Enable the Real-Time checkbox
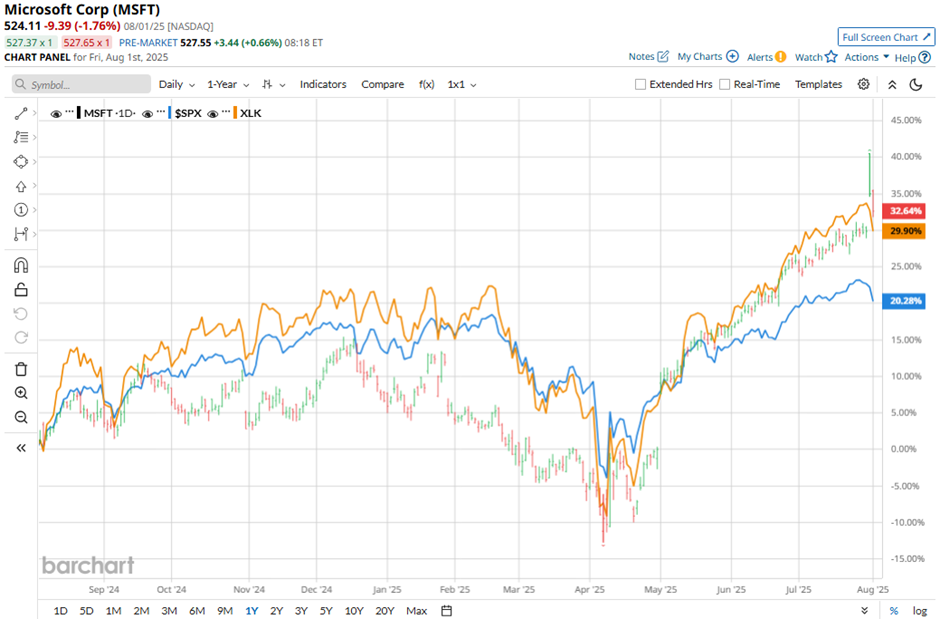This screenshot has height=619, width=940. tap(724, 84)
